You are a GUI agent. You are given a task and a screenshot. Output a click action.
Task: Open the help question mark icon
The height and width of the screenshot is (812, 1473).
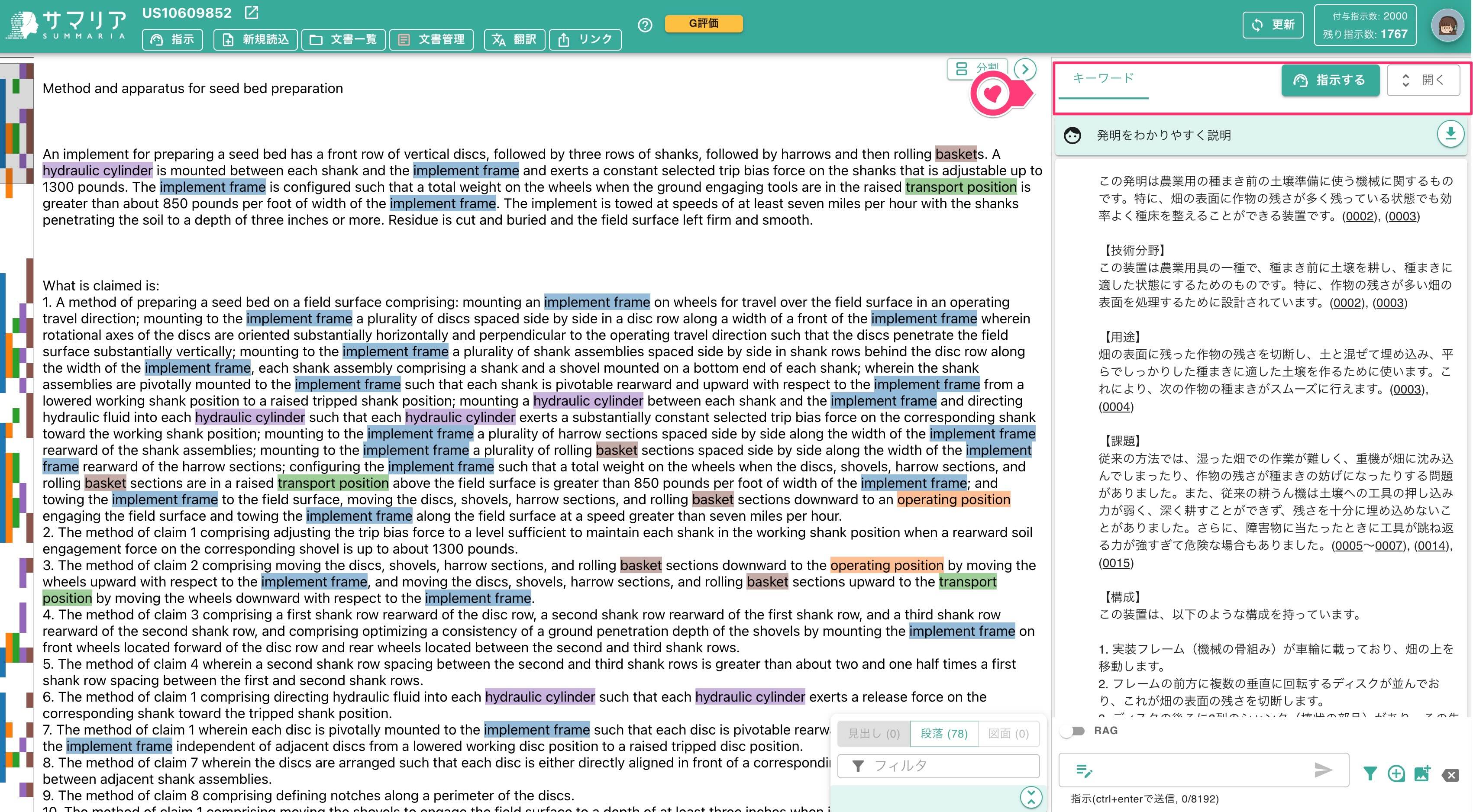[645, 25]
